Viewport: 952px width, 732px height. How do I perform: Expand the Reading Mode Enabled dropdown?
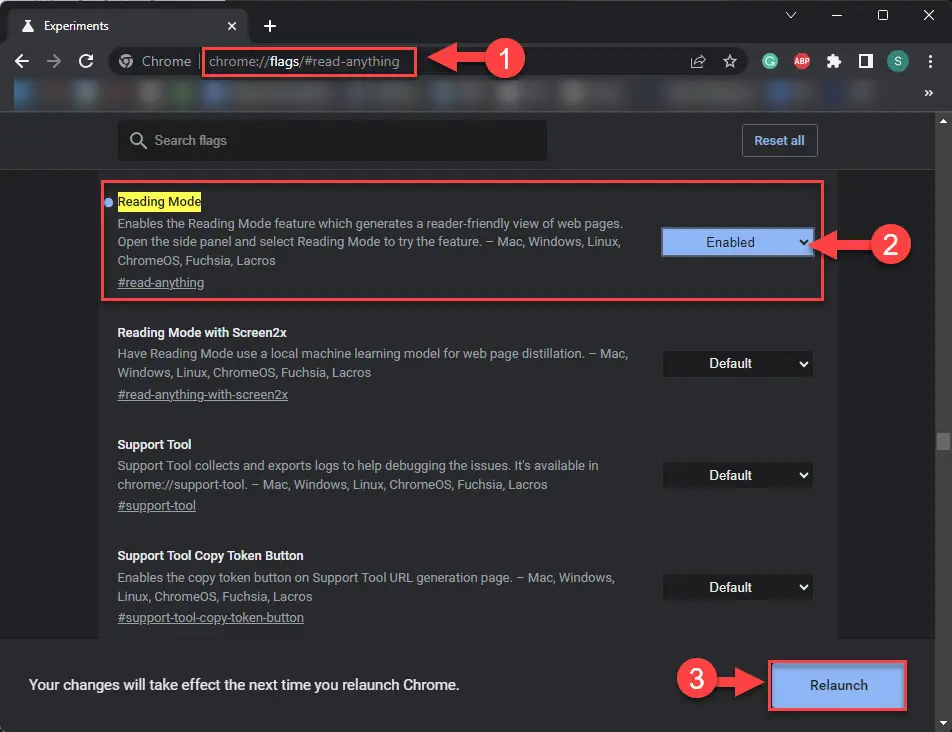pos(737,242)
